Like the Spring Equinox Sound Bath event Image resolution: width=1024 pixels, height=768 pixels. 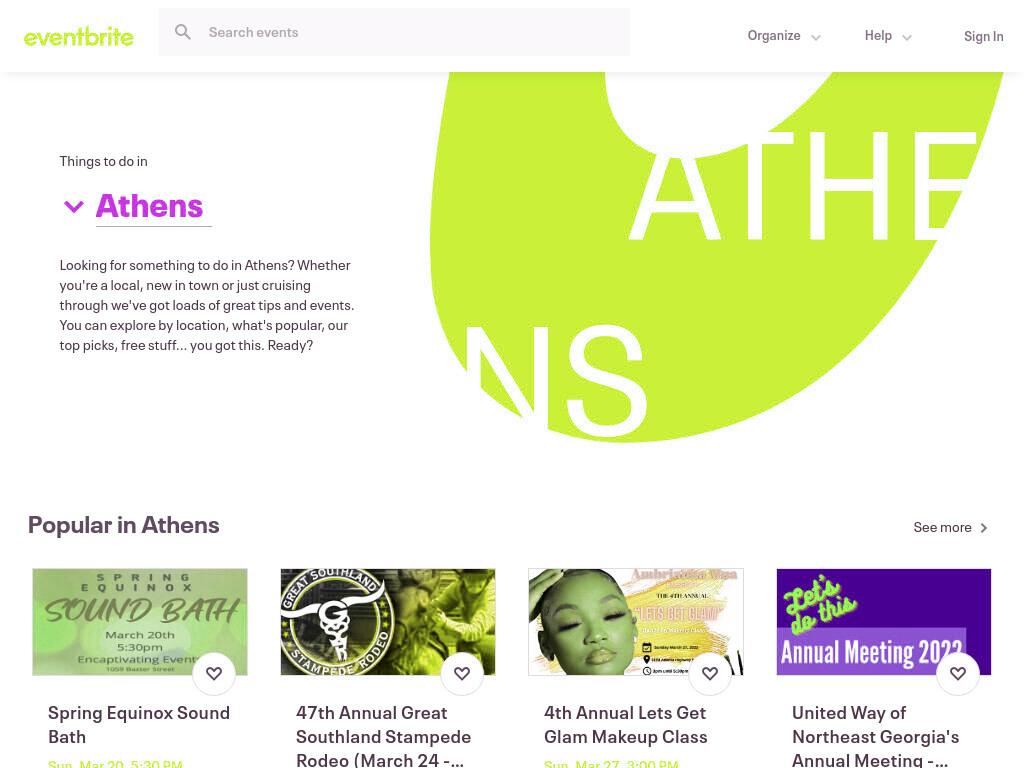(x=214, y=673)
